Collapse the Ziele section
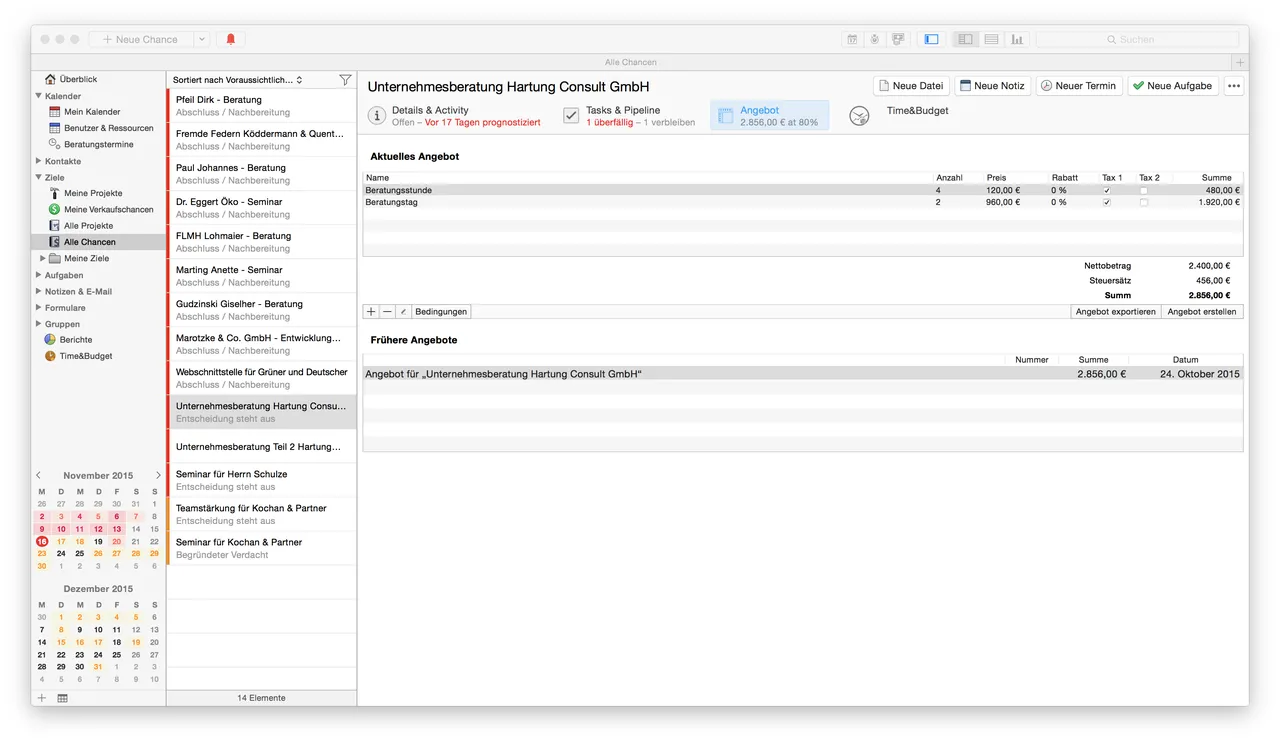This screenshot has width=1280, height=743. tap(38, 177)
